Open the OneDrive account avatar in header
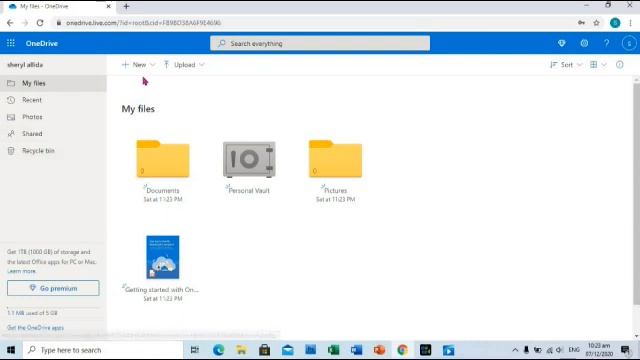The image size is (640, 360). point(629,43)
